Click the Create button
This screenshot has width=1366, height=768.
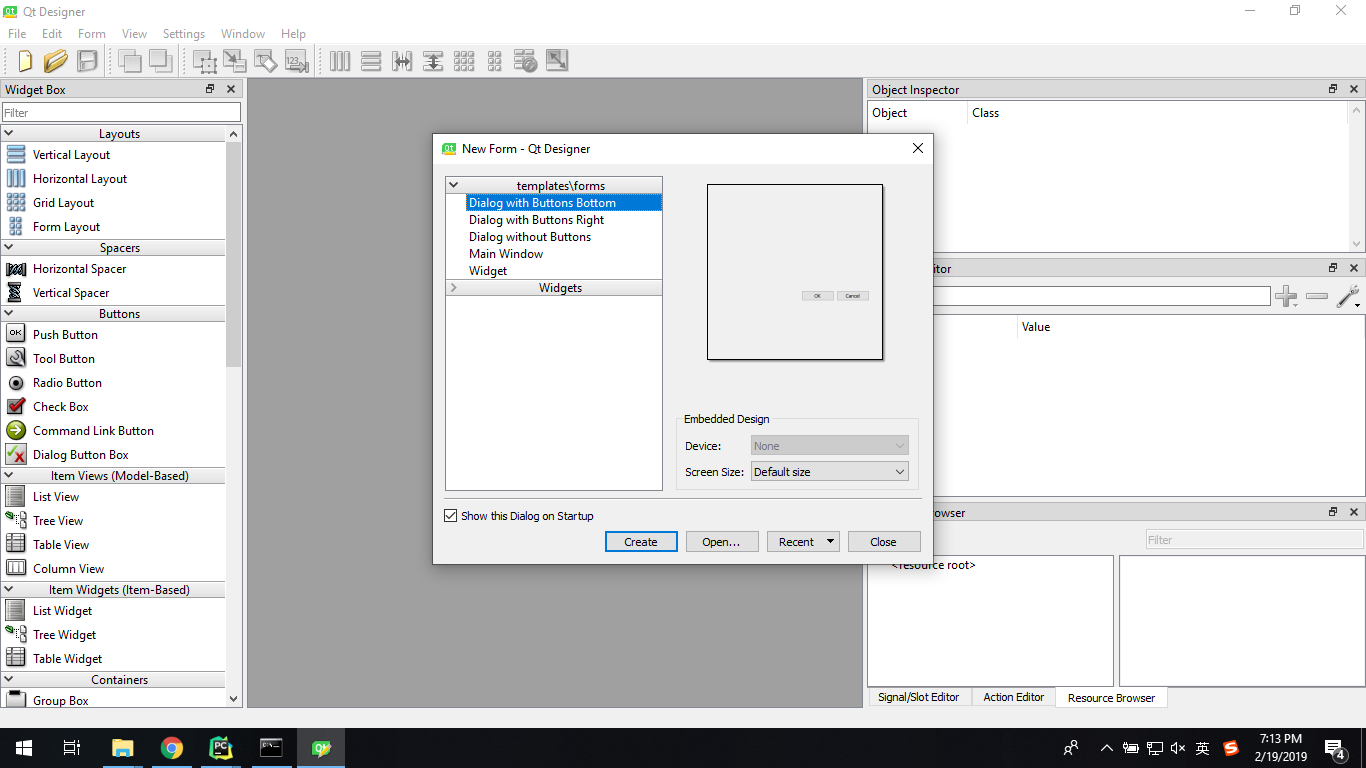click(641, 542)
